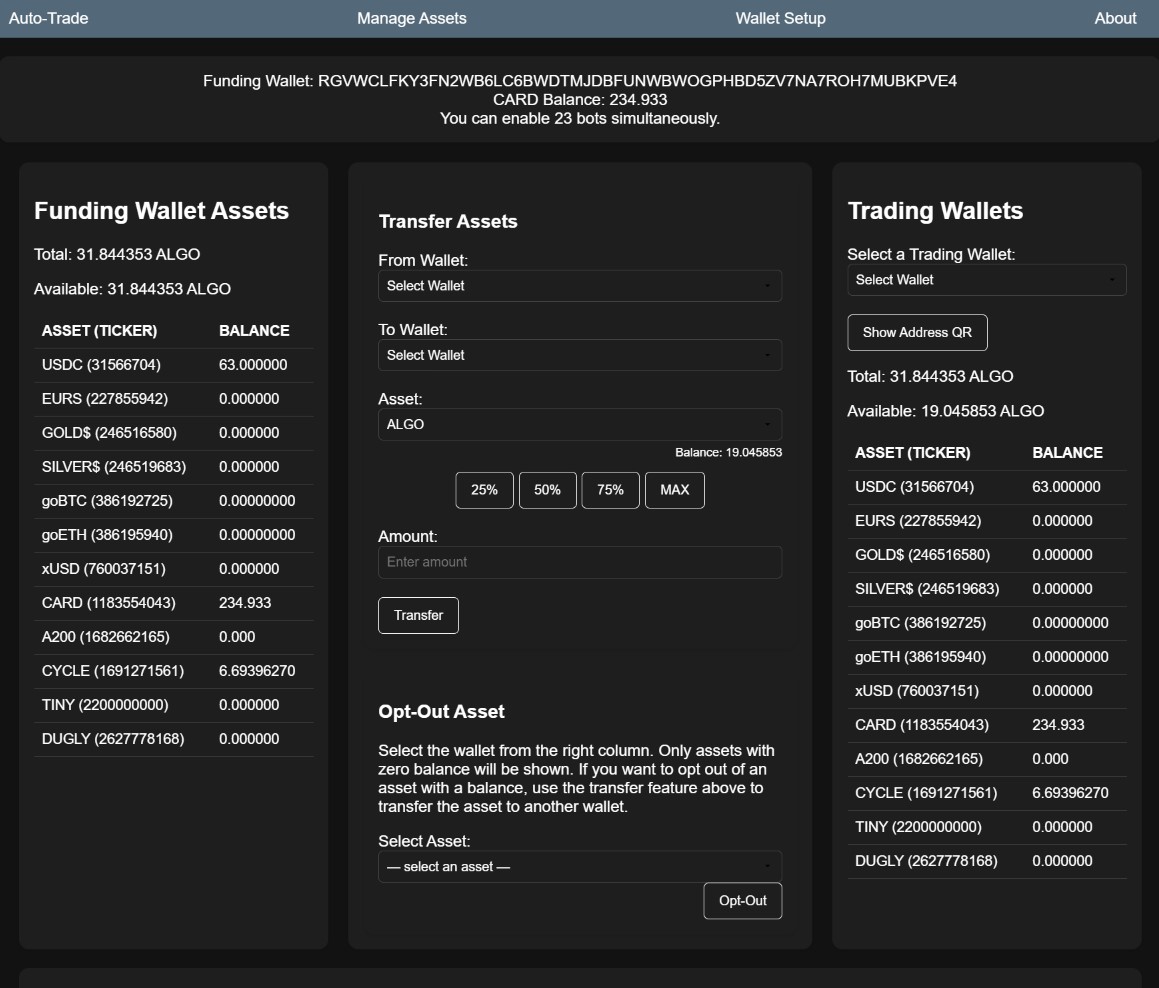
Task: Go to the About section
Action: (1114, 17)
